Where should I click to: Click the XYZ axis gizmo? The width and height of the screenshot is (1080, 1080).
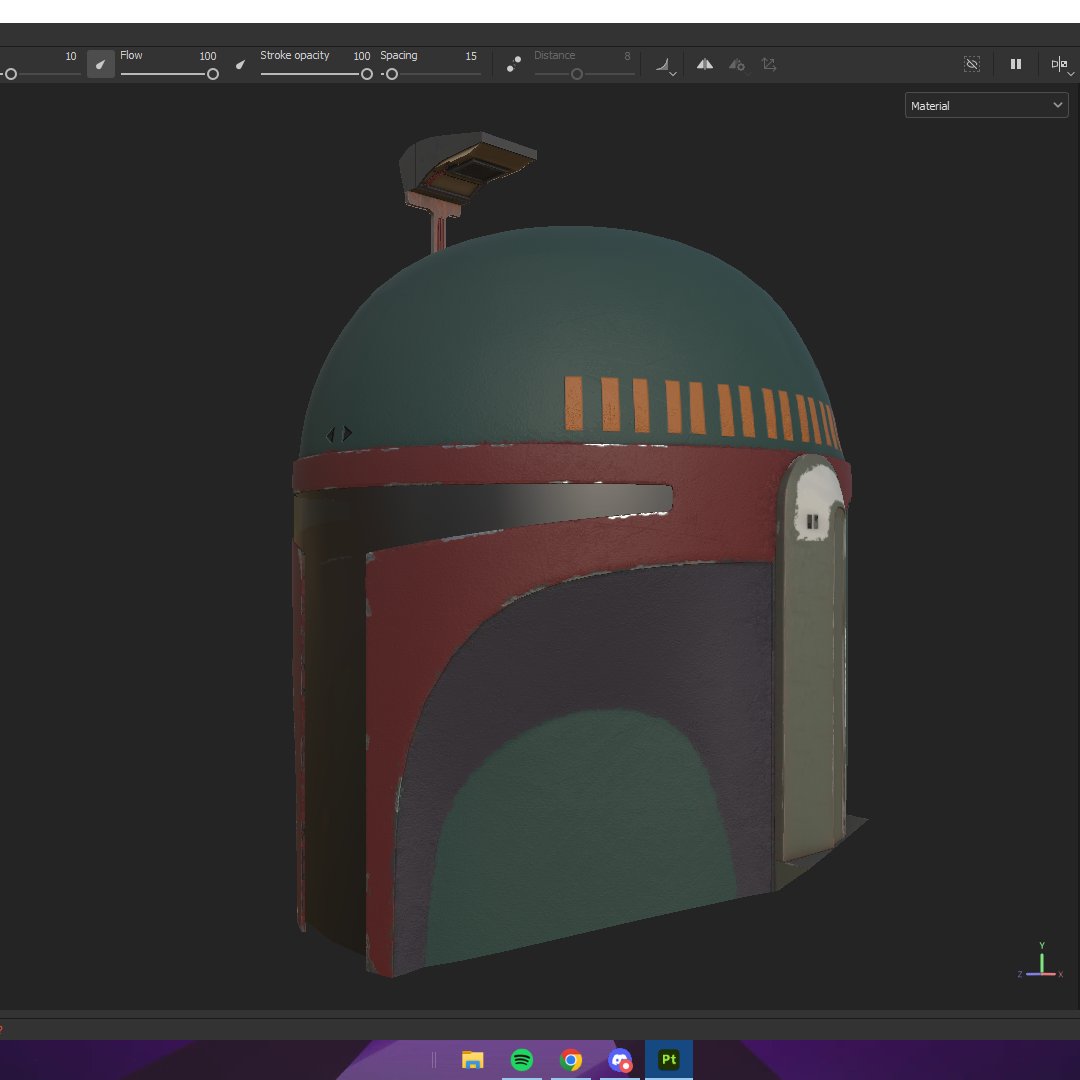tap(1041, 960)
